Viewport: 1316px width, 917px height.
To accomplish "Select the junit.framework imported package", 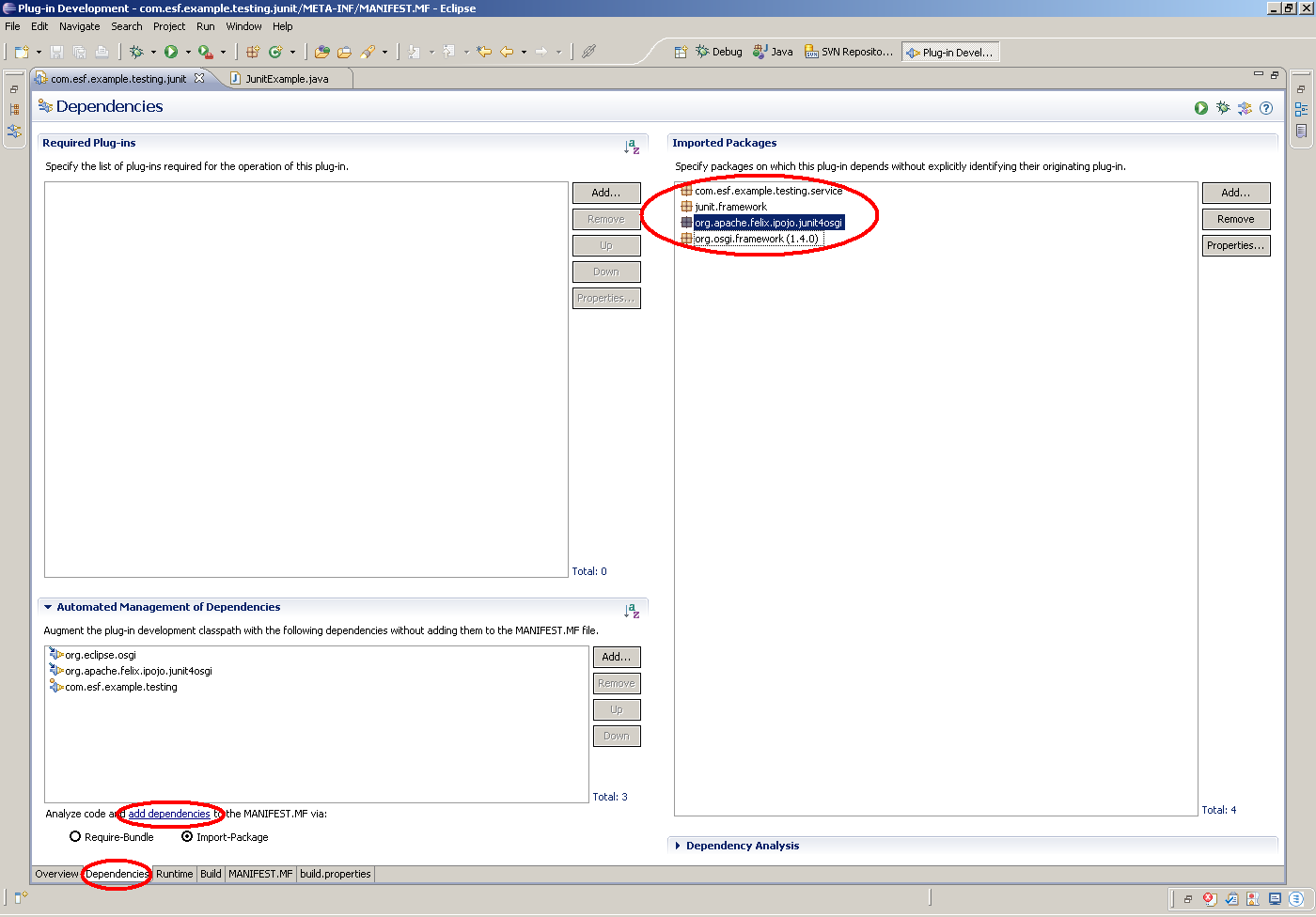I will [x=724, y=207].
